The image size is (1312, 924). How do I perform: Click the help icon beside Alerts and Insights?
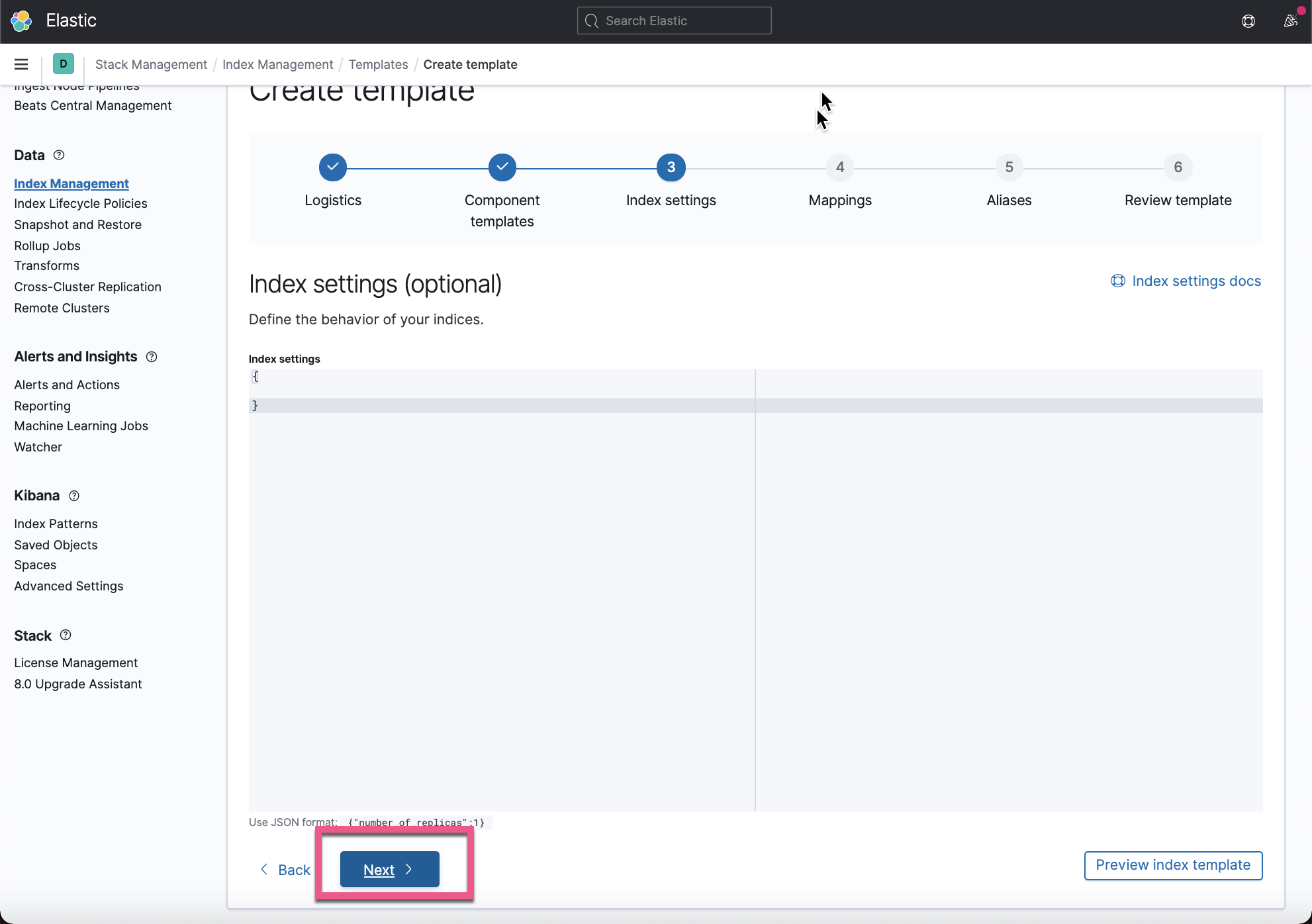tap(151, 357)
